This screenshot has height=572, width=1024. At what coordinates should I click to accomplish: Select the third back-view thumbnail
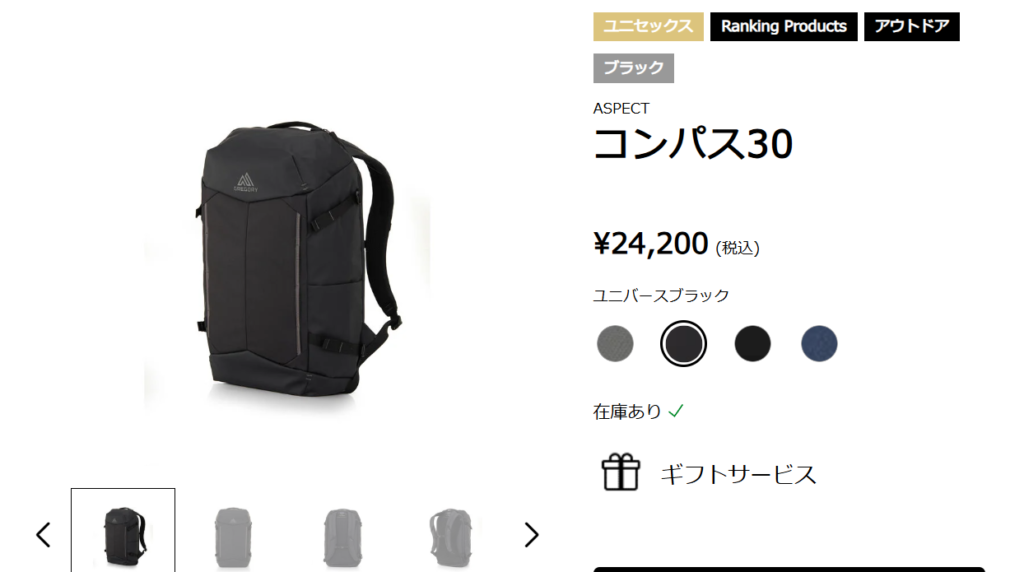tap(342, 535)
